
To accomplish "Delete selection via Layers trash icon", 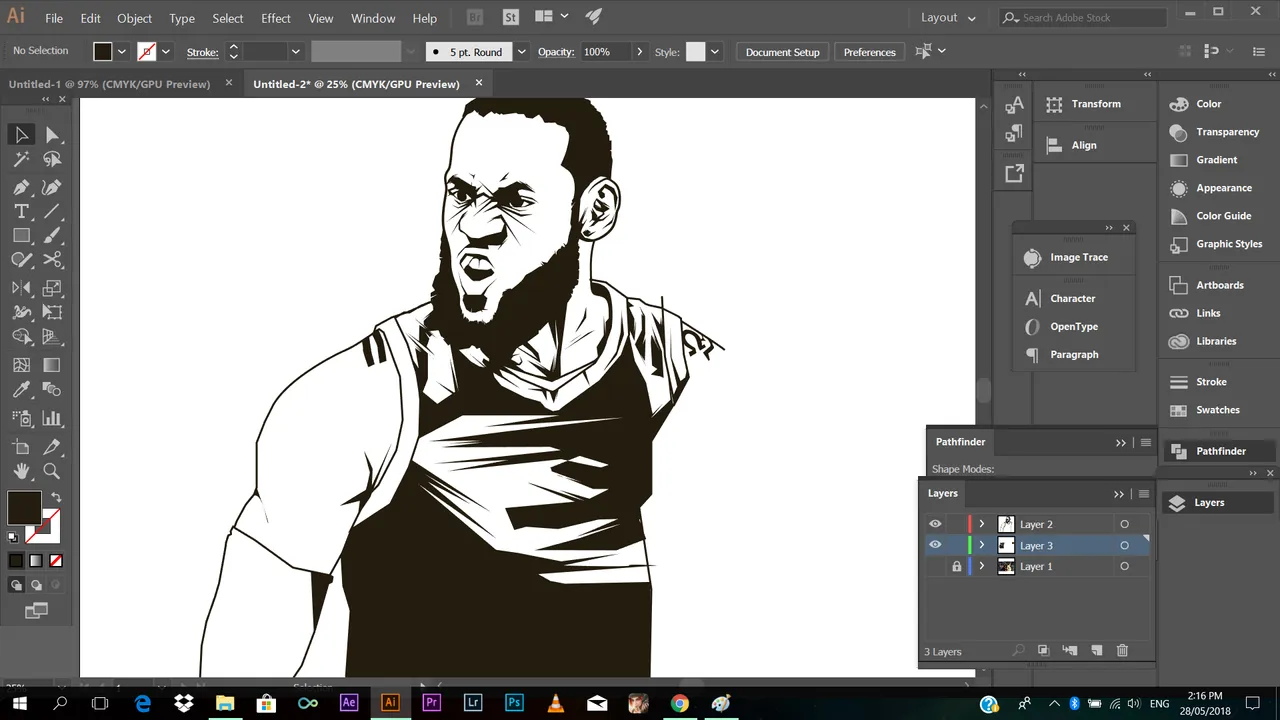I will click(x=1122, y=651).
